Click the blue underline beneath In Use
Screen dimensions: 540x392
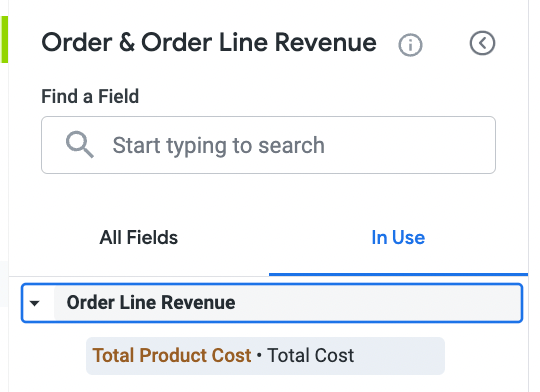point(398,275)
